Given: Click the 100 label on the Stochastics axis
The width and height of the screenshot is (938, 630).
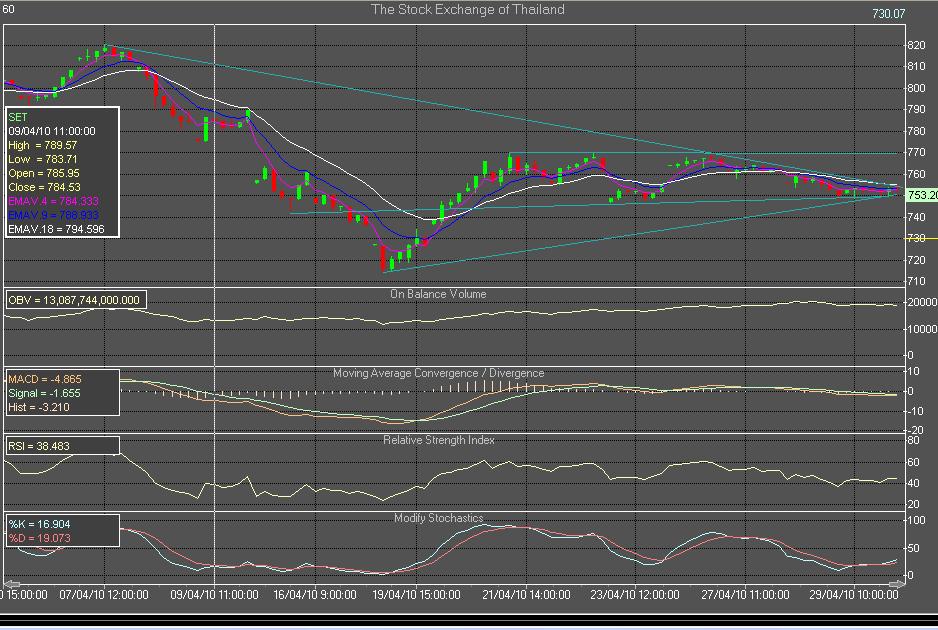Looking at the screenshot, I should pos(916,520).
